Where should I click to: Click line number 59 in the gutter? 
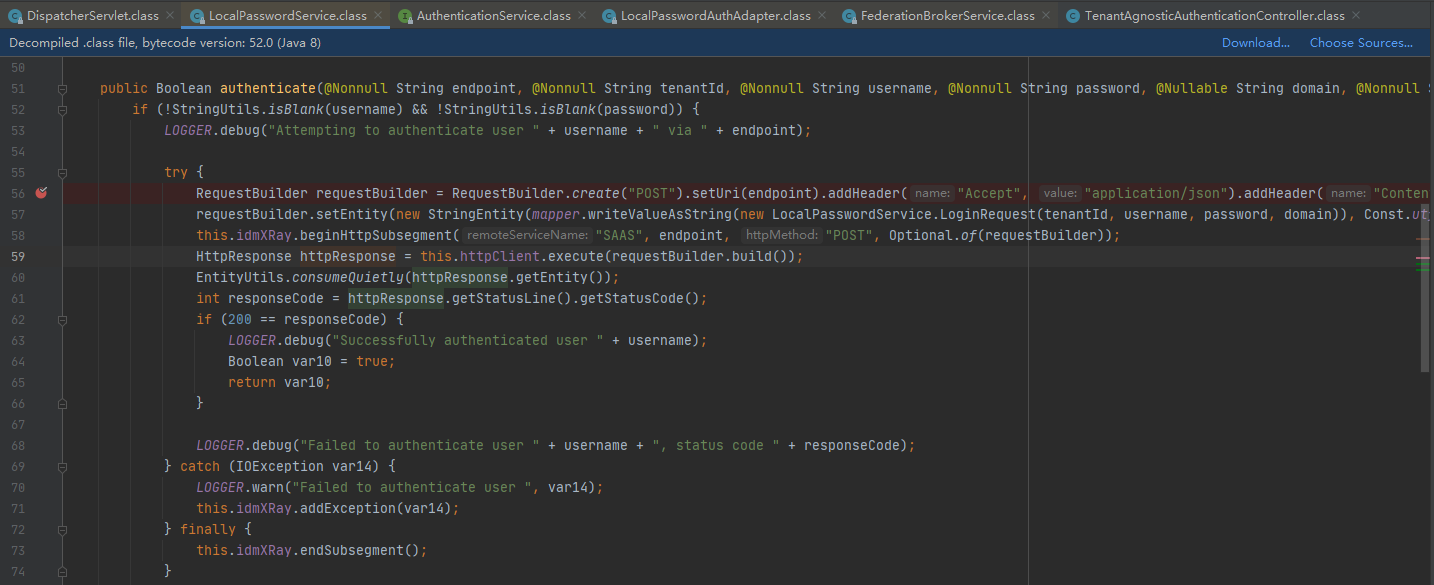pos(18,256)
